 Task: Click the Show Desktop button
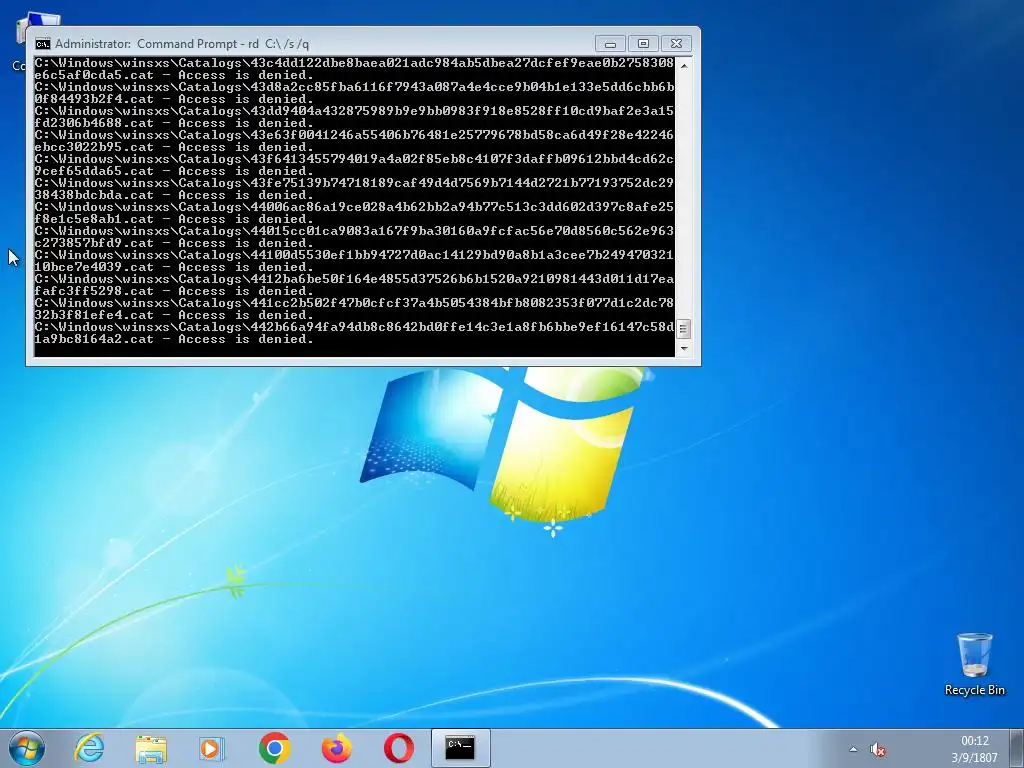[1017, 748]
